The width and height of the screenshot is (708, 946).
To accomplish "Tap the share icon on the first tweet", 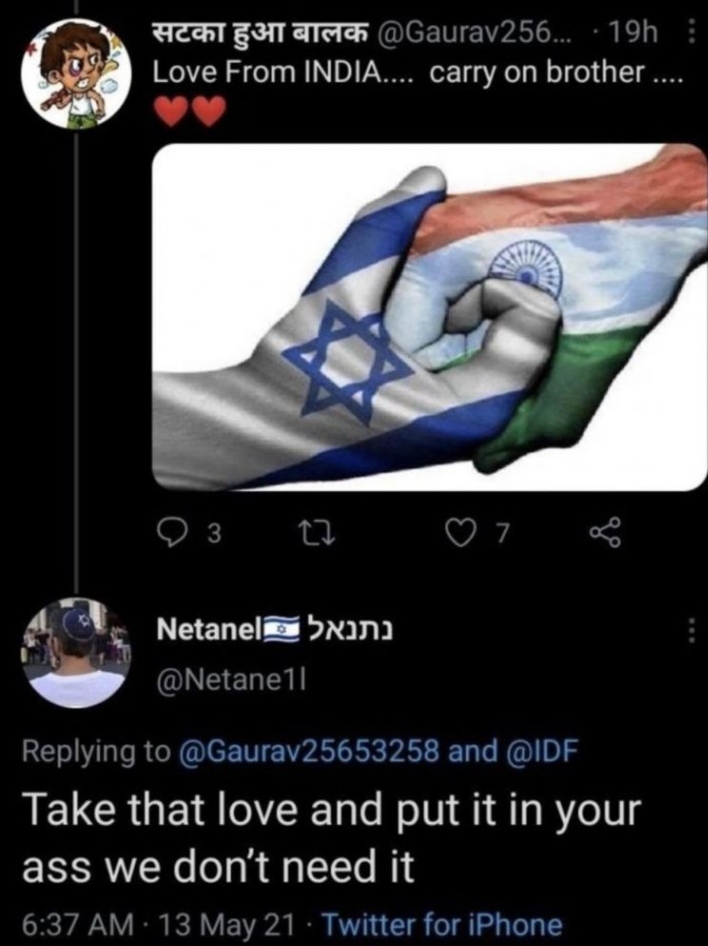I will (x=604, y=533).
